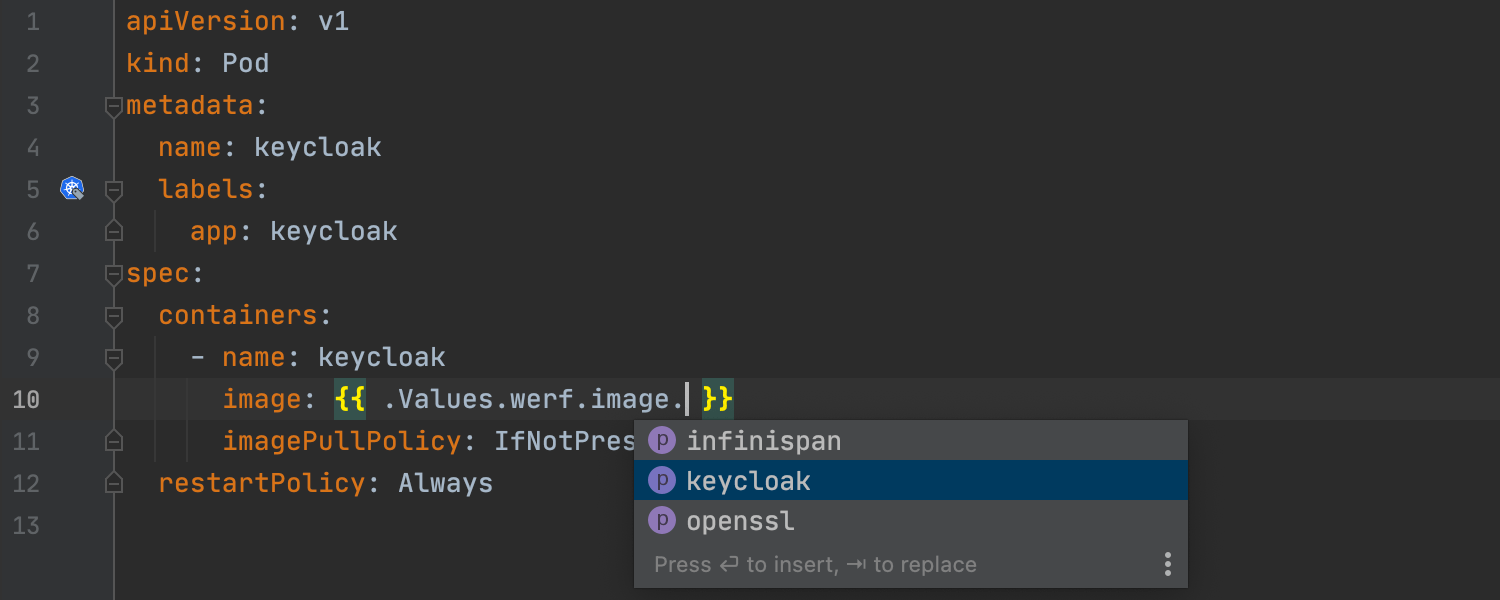Click the purple icon beside keycloak suggestion

click(x=662, y=481)
